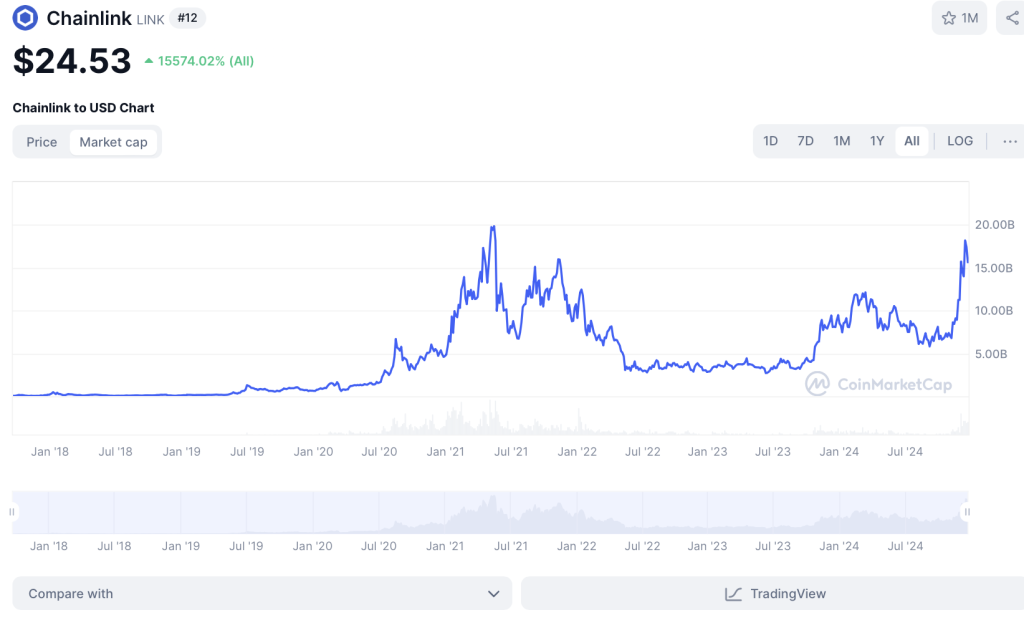
Task: Open the share icon button
Action: click(x=1012, y=18)
